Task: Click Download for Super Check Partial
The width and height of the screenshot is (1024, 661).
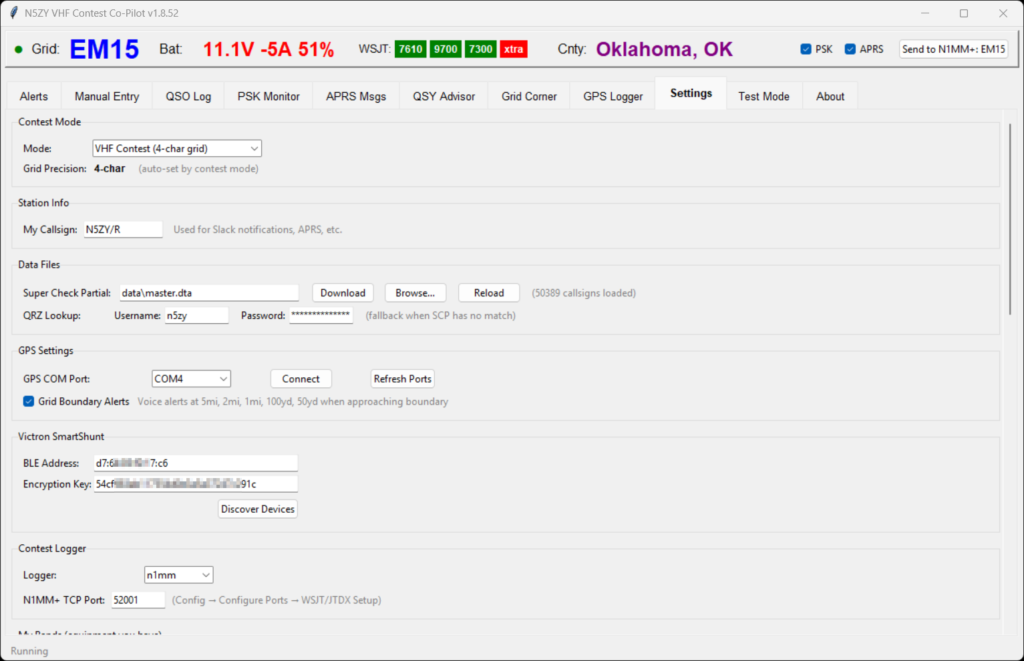Action: (343, 293)
